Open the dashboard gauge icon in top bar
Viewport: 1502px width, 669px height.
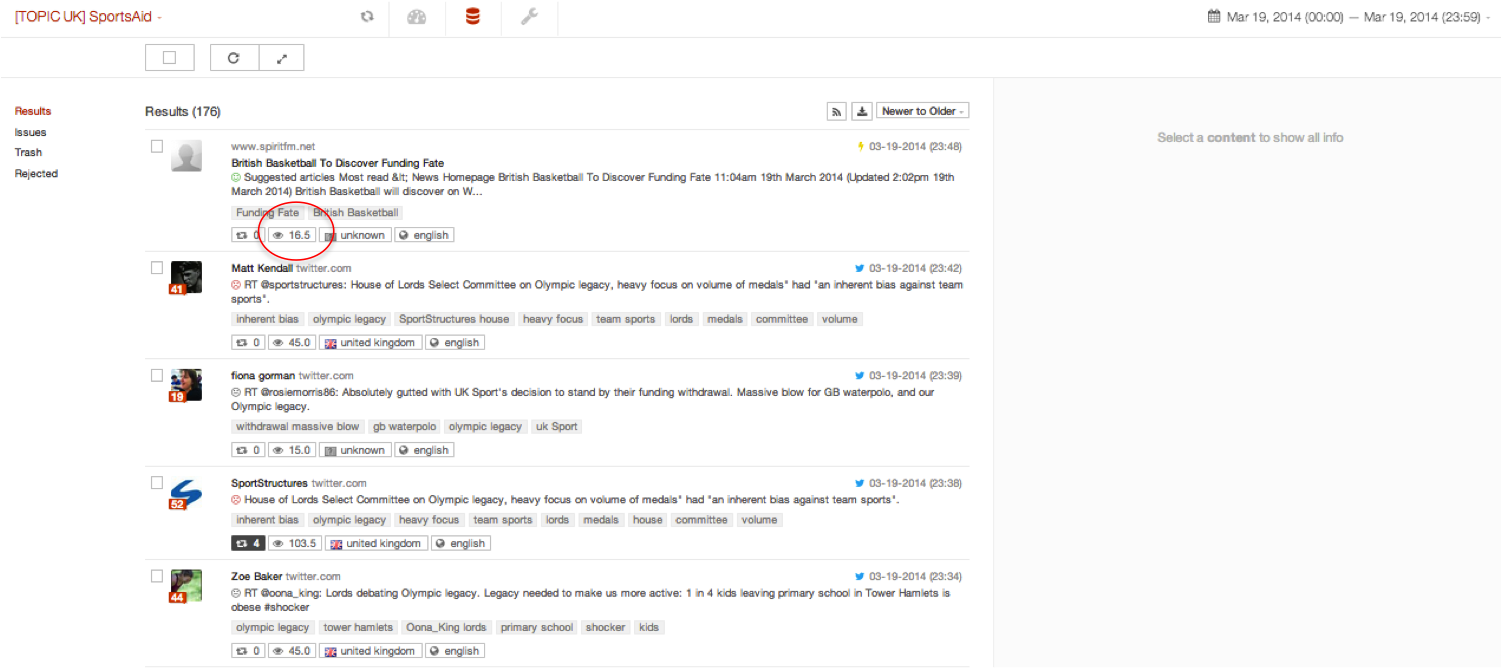[417, 17]
